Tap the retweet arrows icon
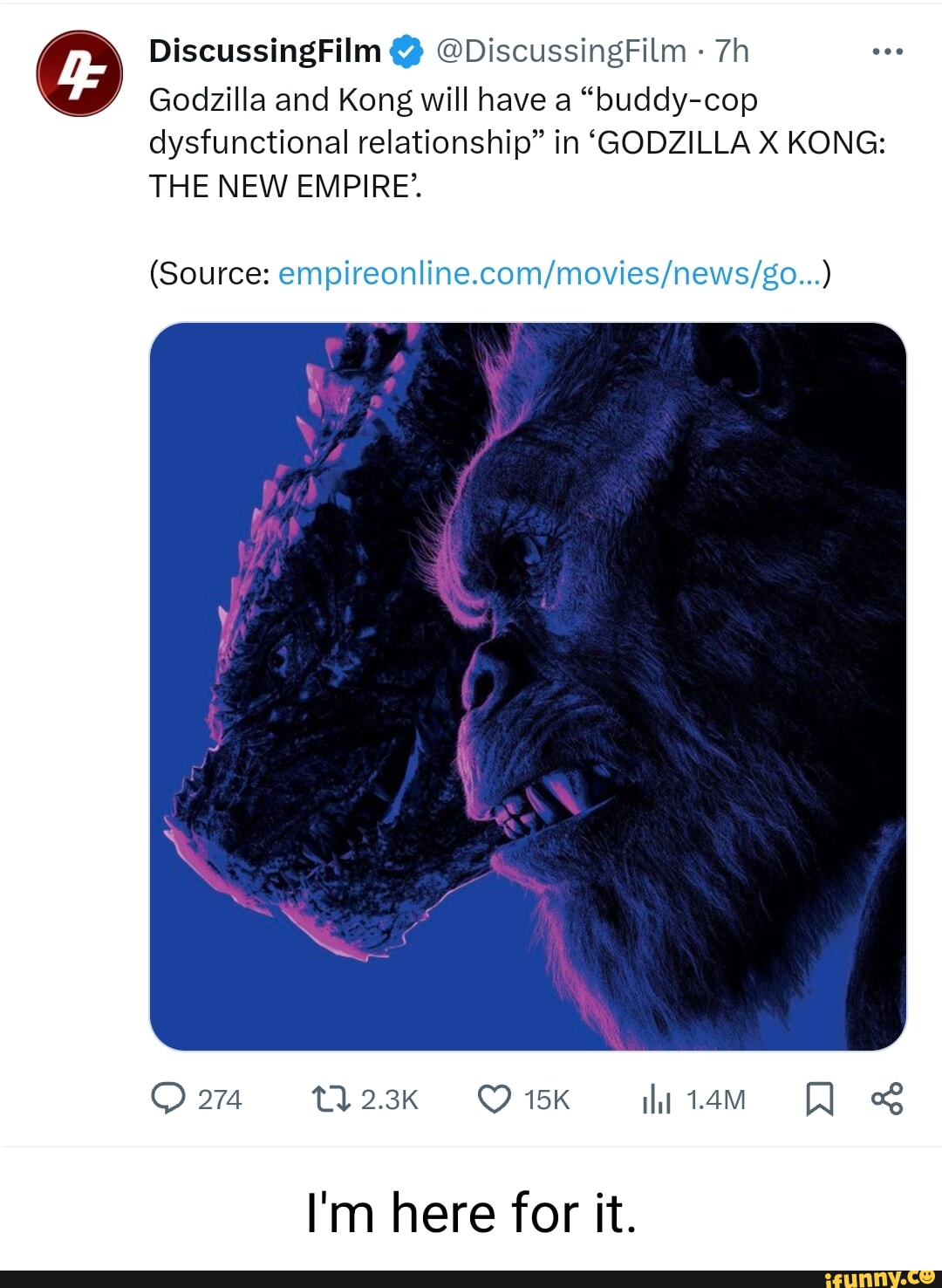 click(x=331, y=1100)
